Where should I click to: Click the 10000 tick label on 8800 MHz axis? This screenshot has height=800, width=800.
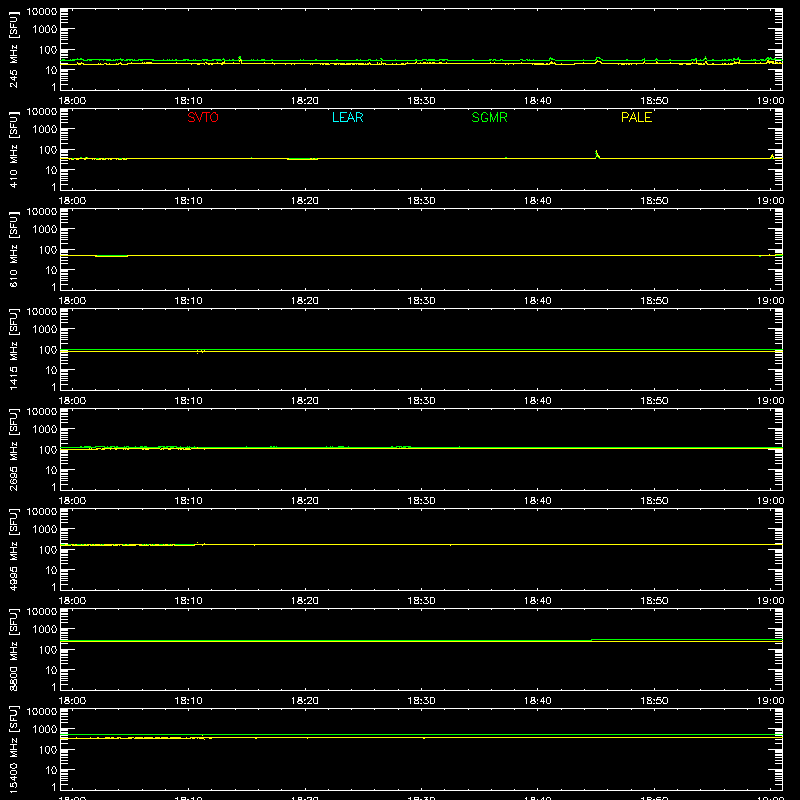[x=42, y=611]
